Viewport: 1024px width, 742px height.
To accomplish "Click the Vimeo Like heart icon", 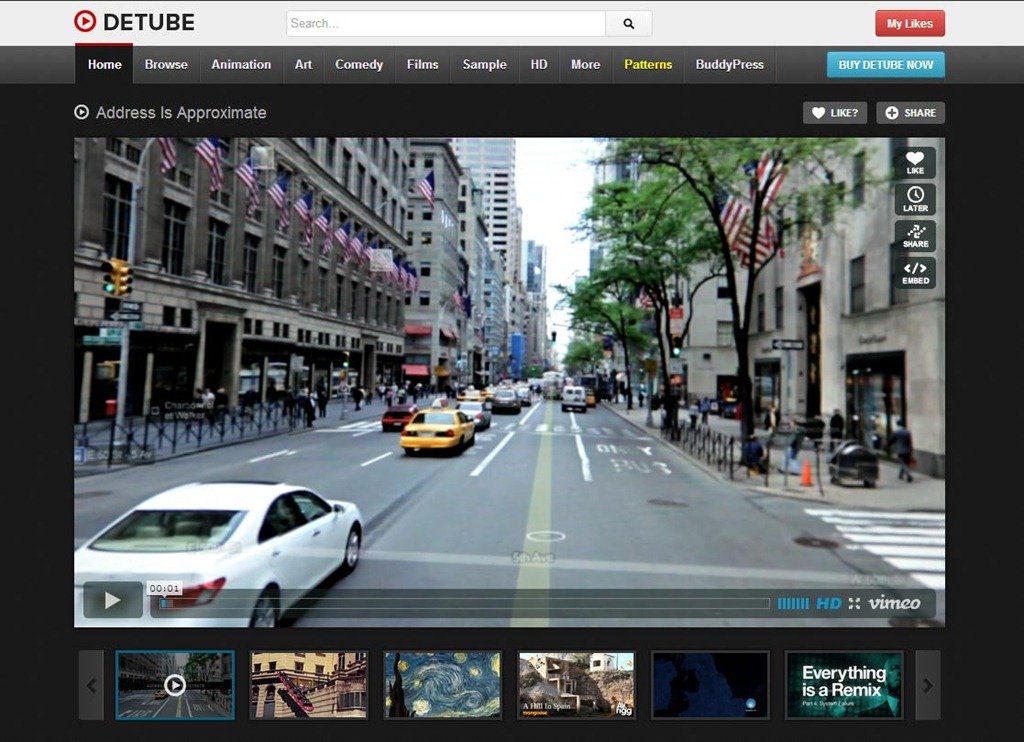I will [x=915, y=162].
